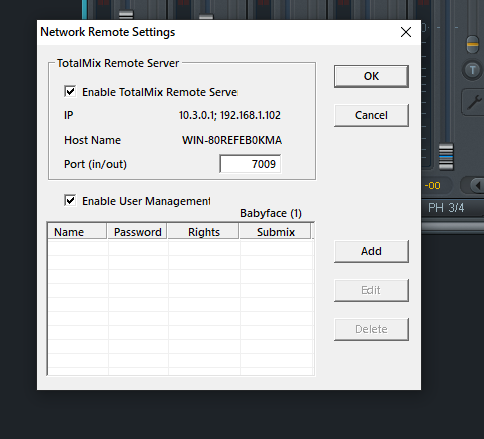The image size is (484, 439).
Task: Toggle Enable User Management checkbox
Action: [x=70, y=200]
